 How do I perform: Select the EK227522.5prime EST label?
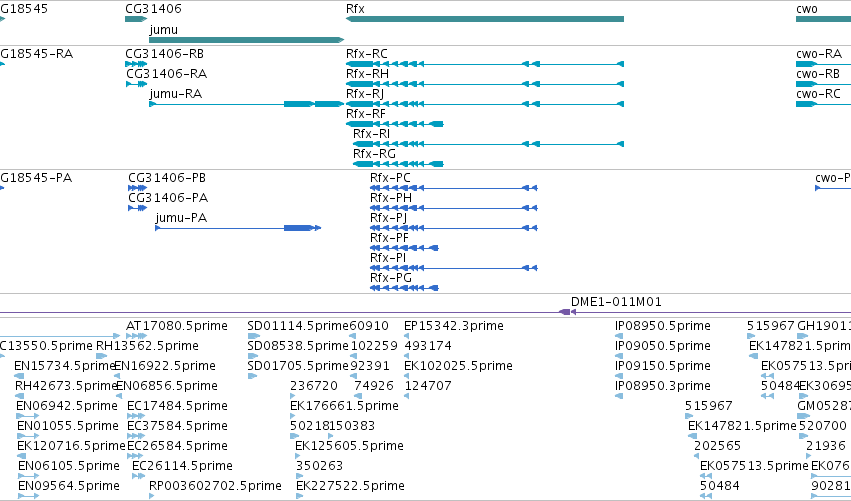coord(350,486)
